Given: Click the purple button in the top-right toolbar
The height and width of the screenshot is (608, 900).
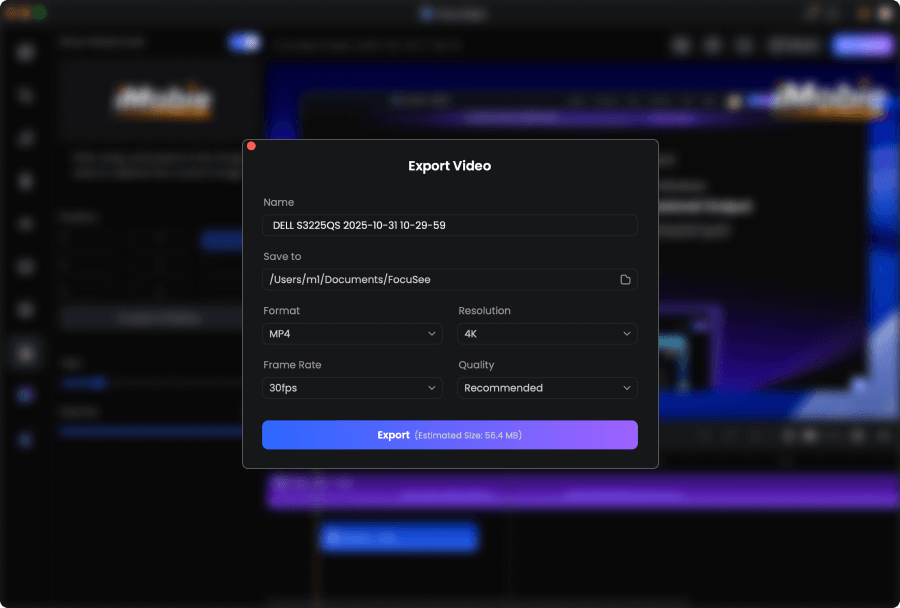Looking at the screenshot, I should (x=862, y=45).
